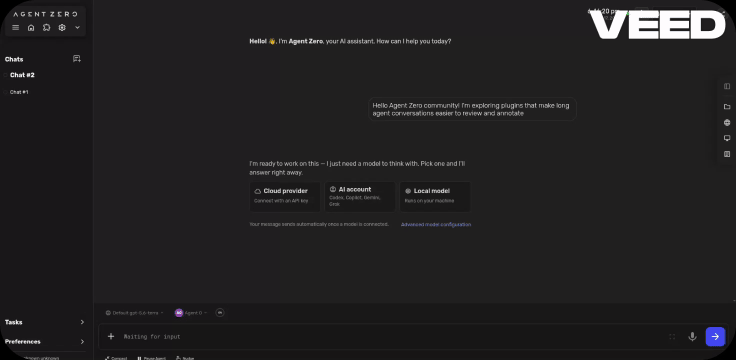Click the 'I'm ready to work on this' message
This screenshot has height=360, width=736.
pyautogui.click(x=357, y=168)
